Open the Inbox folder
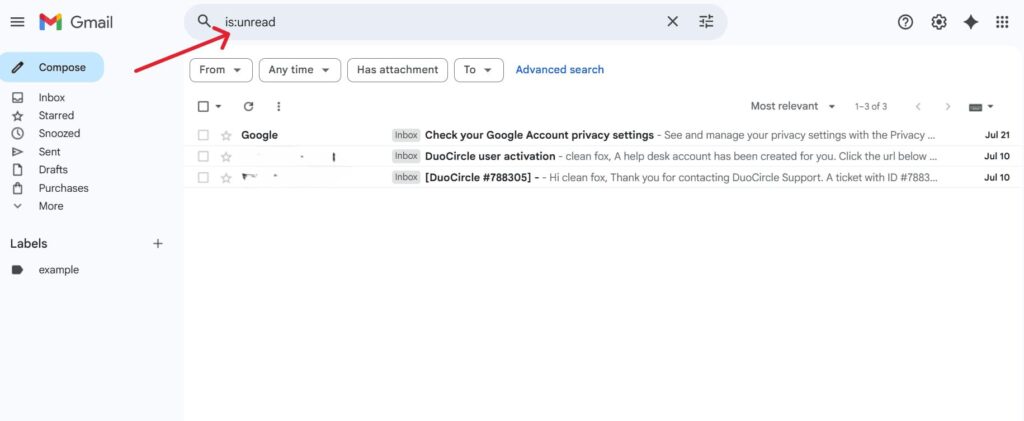Screen dimensions: 1024x421 click(51, 97)
